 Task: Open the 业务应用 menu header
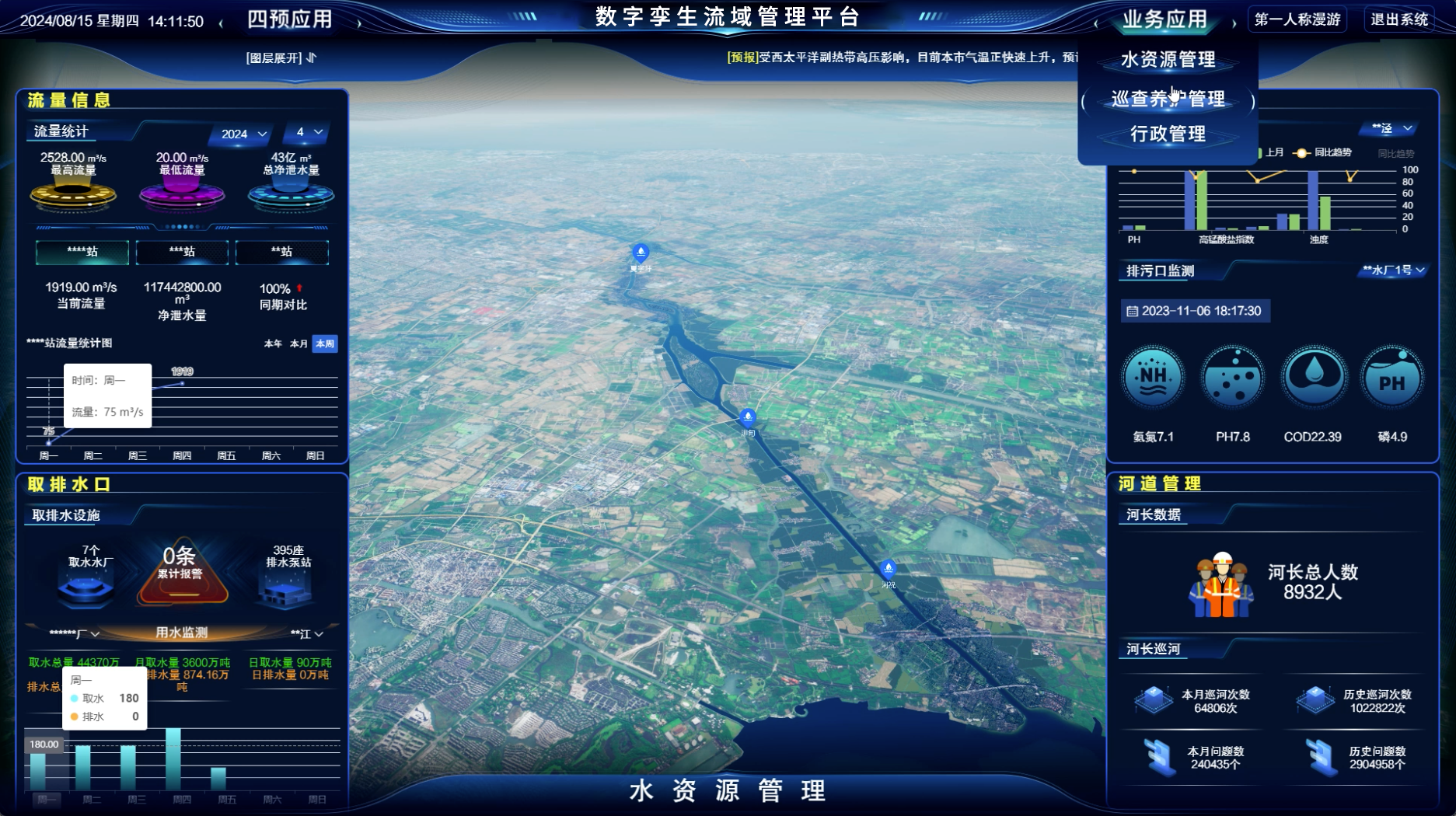pyautogui.click(x=1164, y=19)
